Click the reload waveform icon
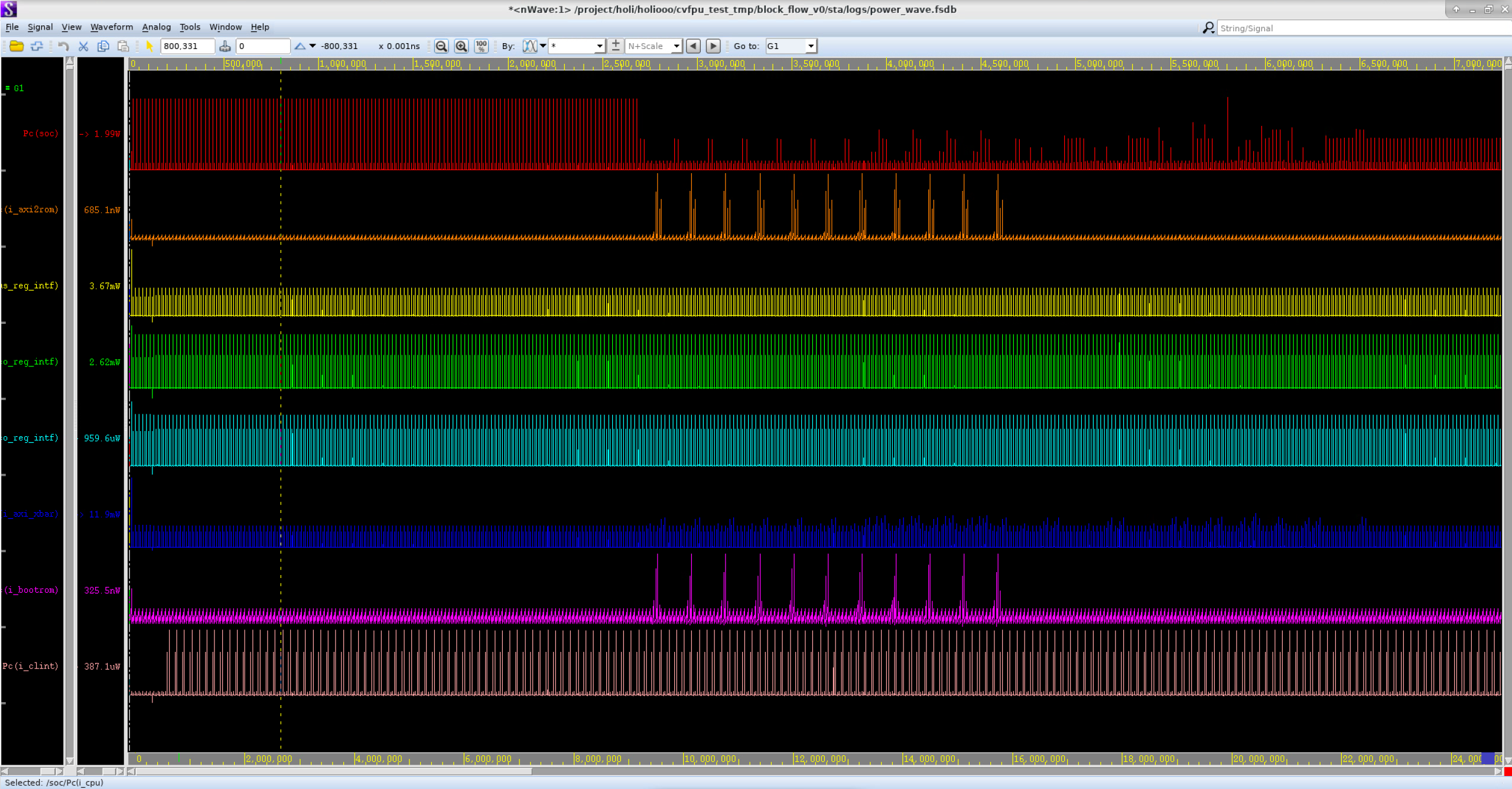 (37, 46)
